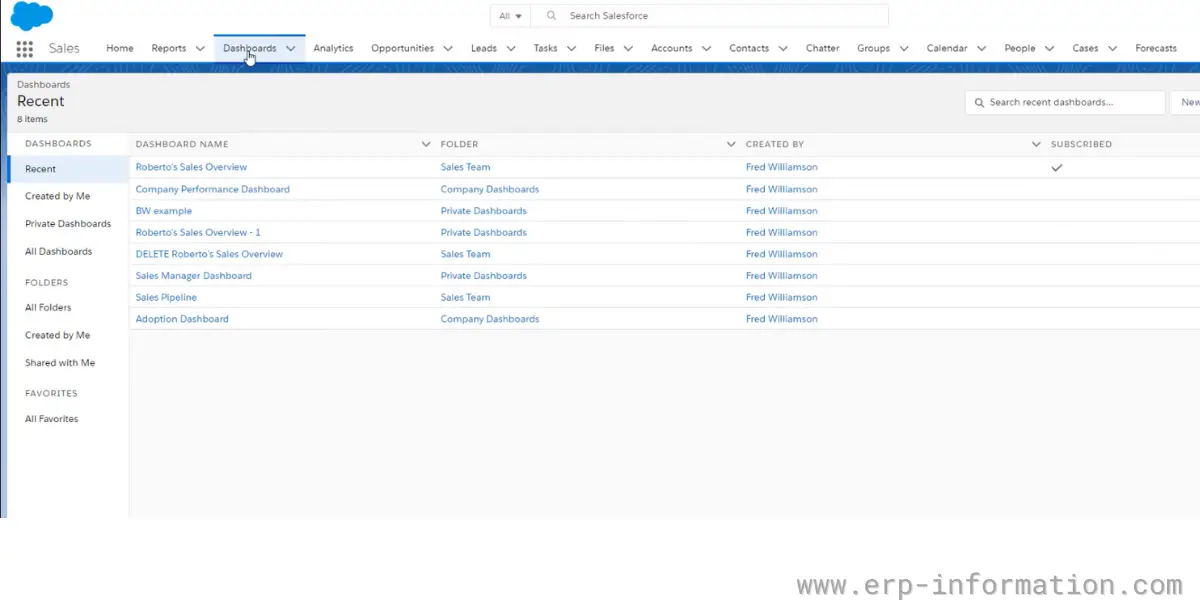Open Fred Williamson in Sales Pipeline row

click(x=781, y=297)
